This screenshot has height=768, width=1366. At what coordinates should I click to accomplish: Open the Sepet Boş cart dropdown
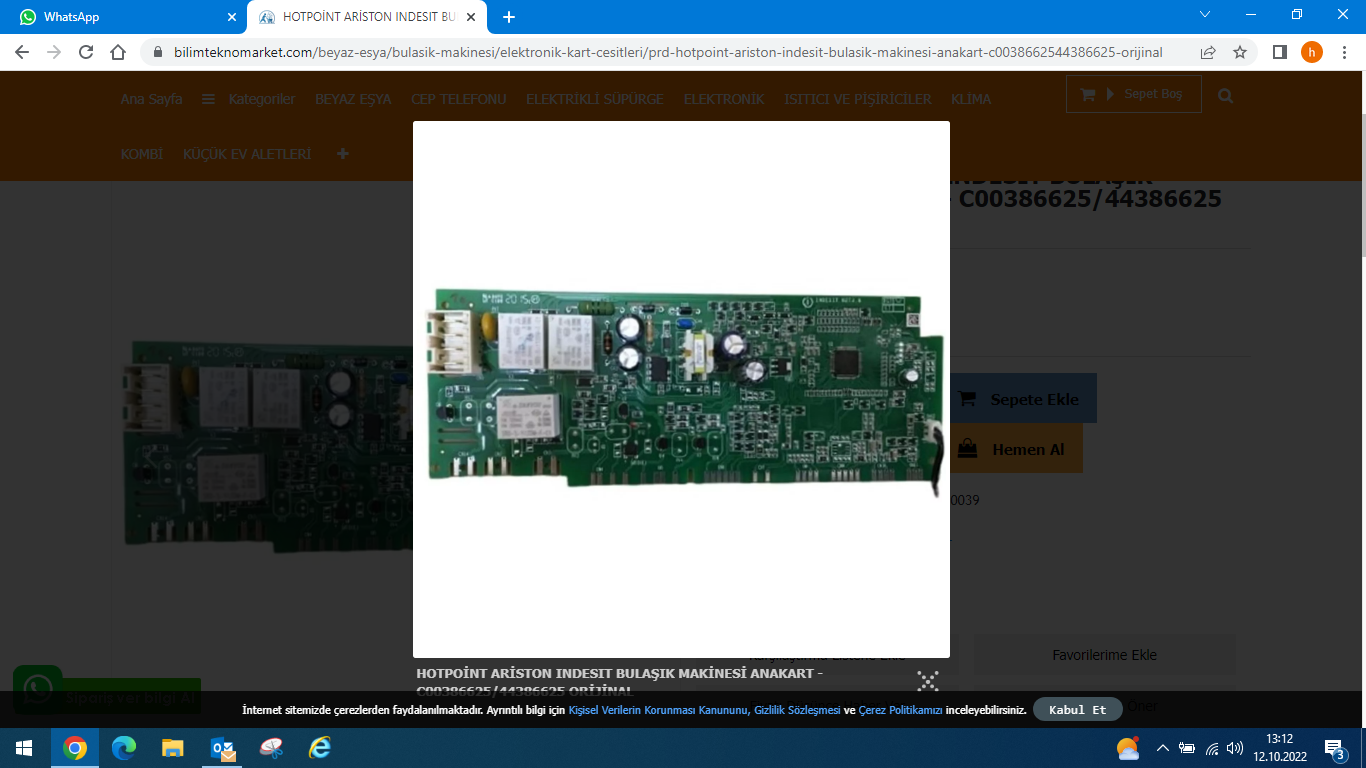1133,94
